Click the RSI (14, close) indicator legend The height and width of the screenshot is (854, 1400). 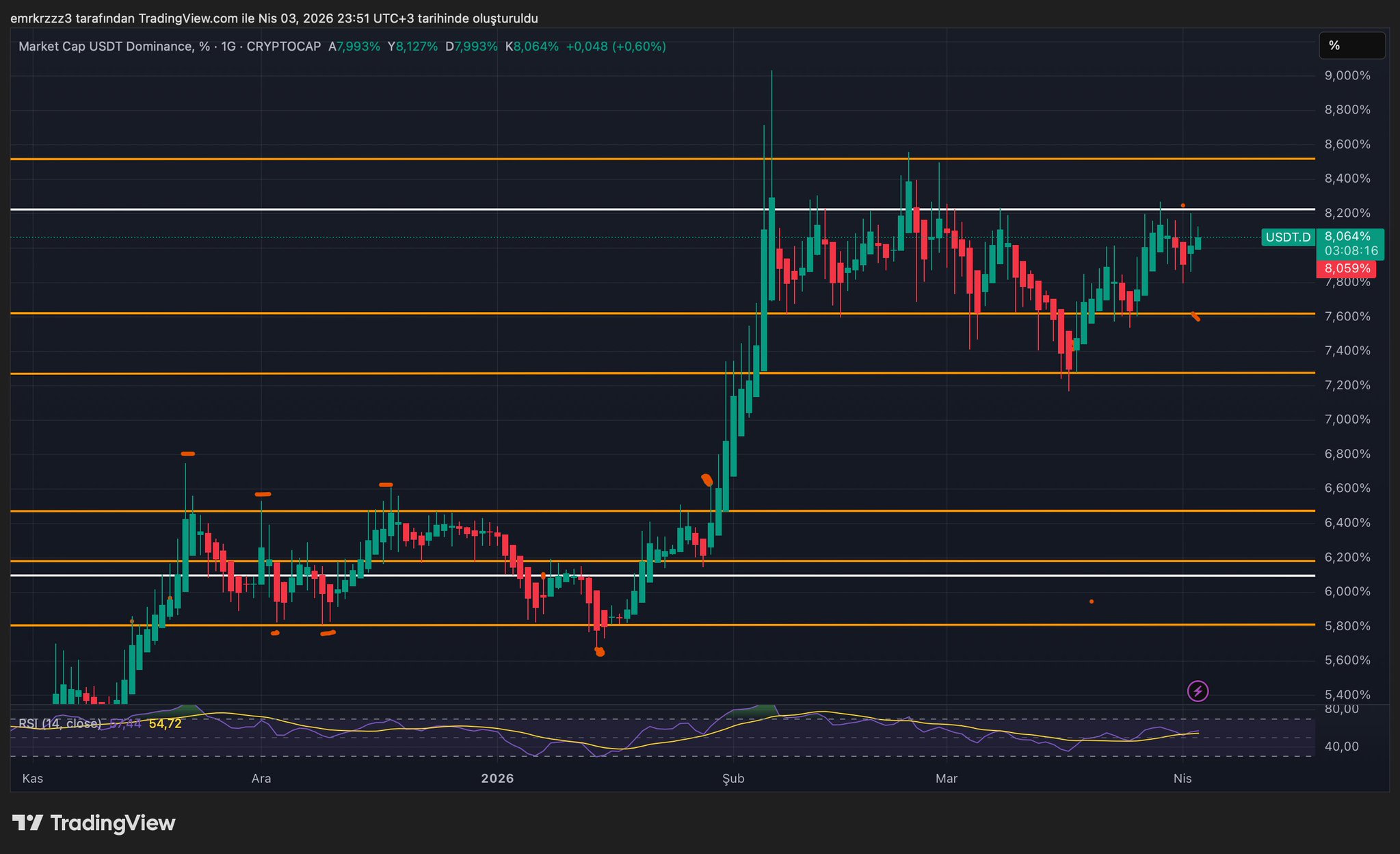(60, 723)
